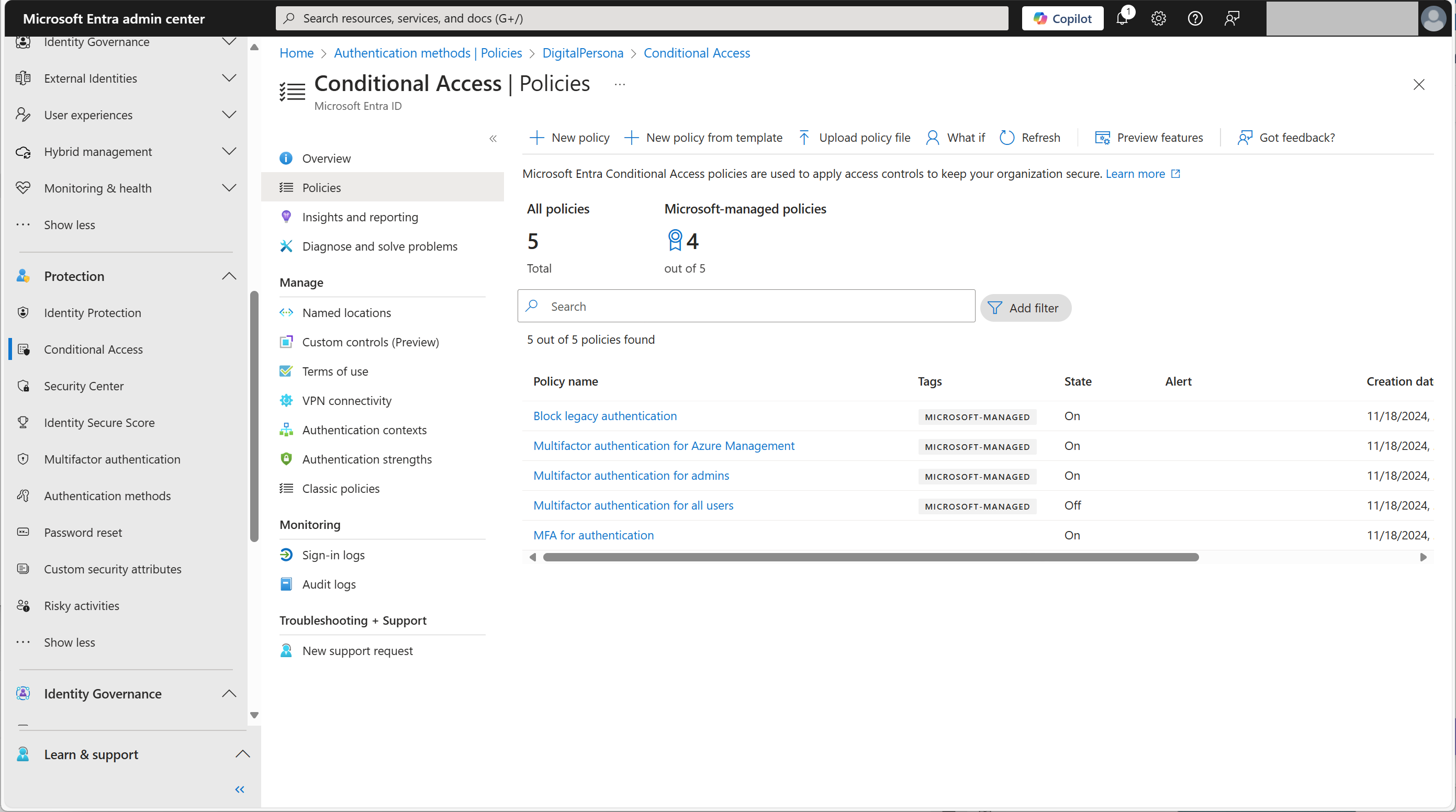Open Authentication methods | Policies breadcrumb
This screenshot has width=1456, height=812.
point(428,53)
